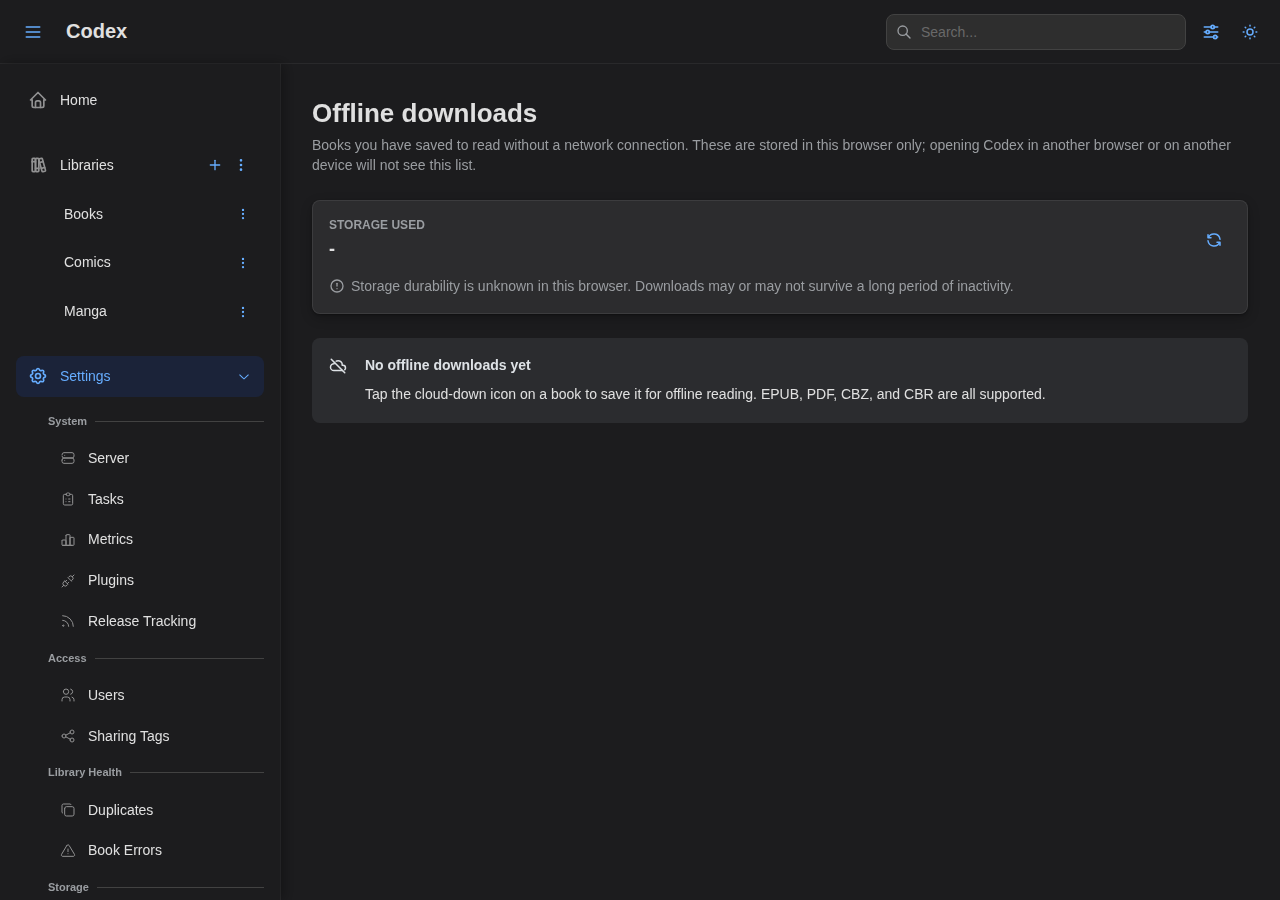
Task: Click the magnifier search icon
Action: pos(904,32)
